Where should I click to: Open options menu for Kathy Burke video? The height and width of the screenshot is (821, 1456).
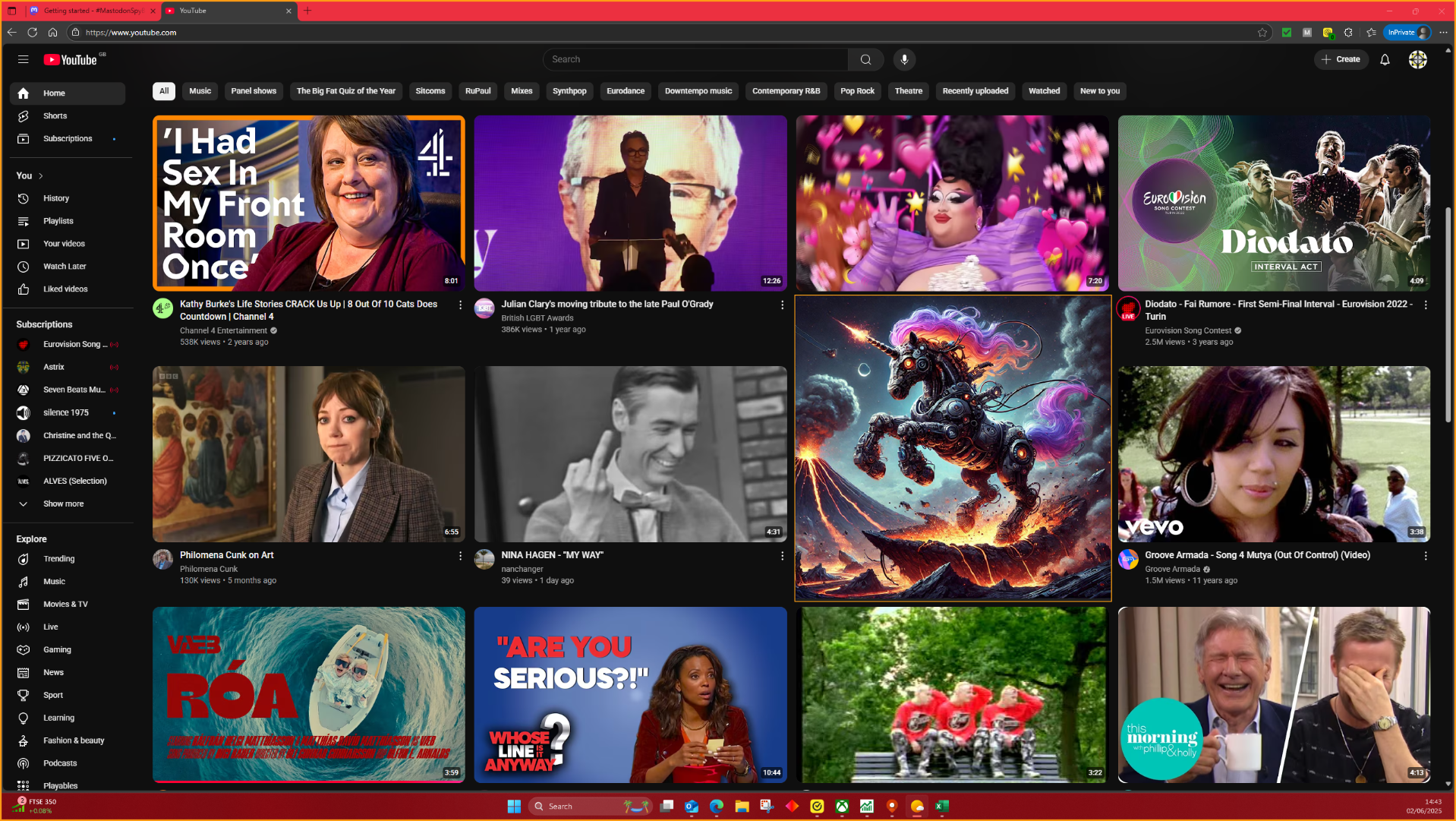(x=460, y=305)
